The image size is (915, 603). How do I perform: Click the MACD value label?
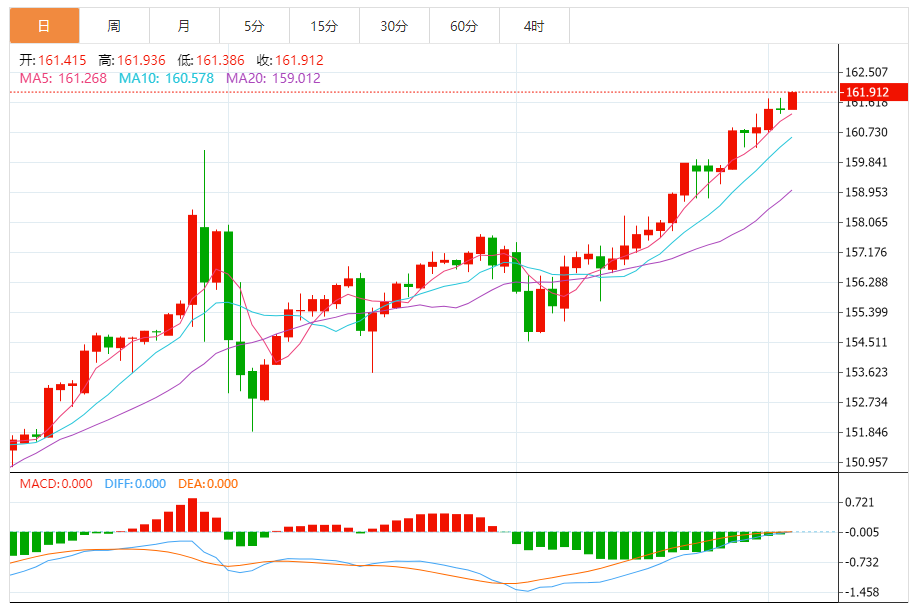(x=56, y=483)
